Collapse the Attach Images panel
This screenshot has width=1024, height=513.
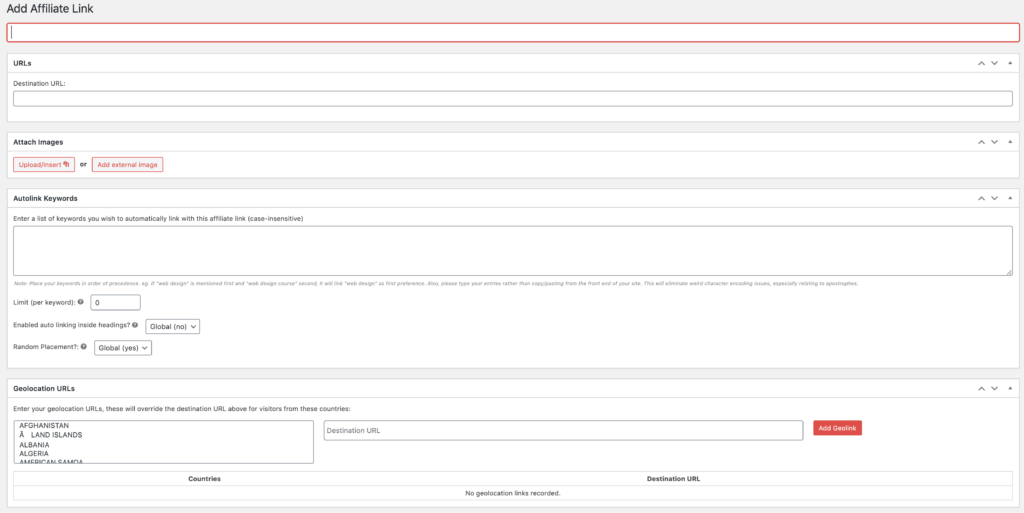[x=1010, y=142]
